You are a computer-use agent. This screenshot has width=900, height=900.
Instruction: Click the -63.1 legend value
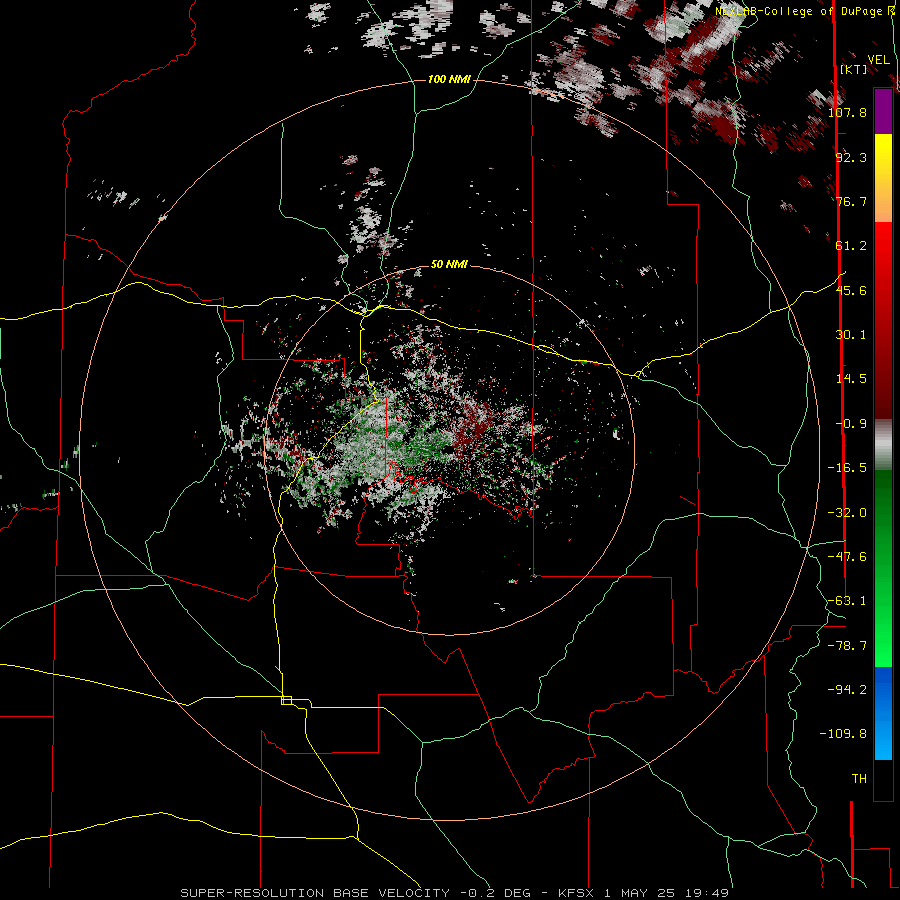pos(847,601)
